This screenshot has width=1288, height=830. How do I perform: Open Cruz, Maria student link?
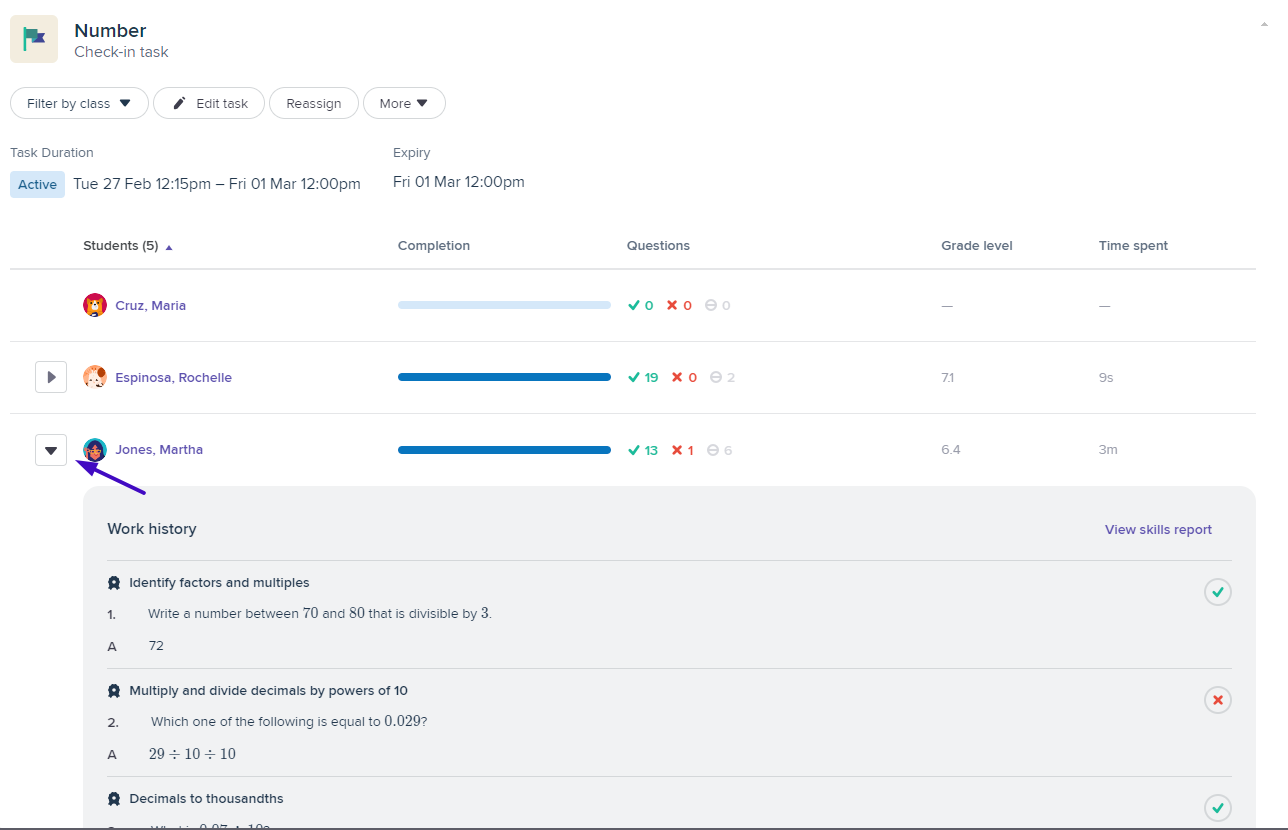pyautogui.click(x=150, y=305)
